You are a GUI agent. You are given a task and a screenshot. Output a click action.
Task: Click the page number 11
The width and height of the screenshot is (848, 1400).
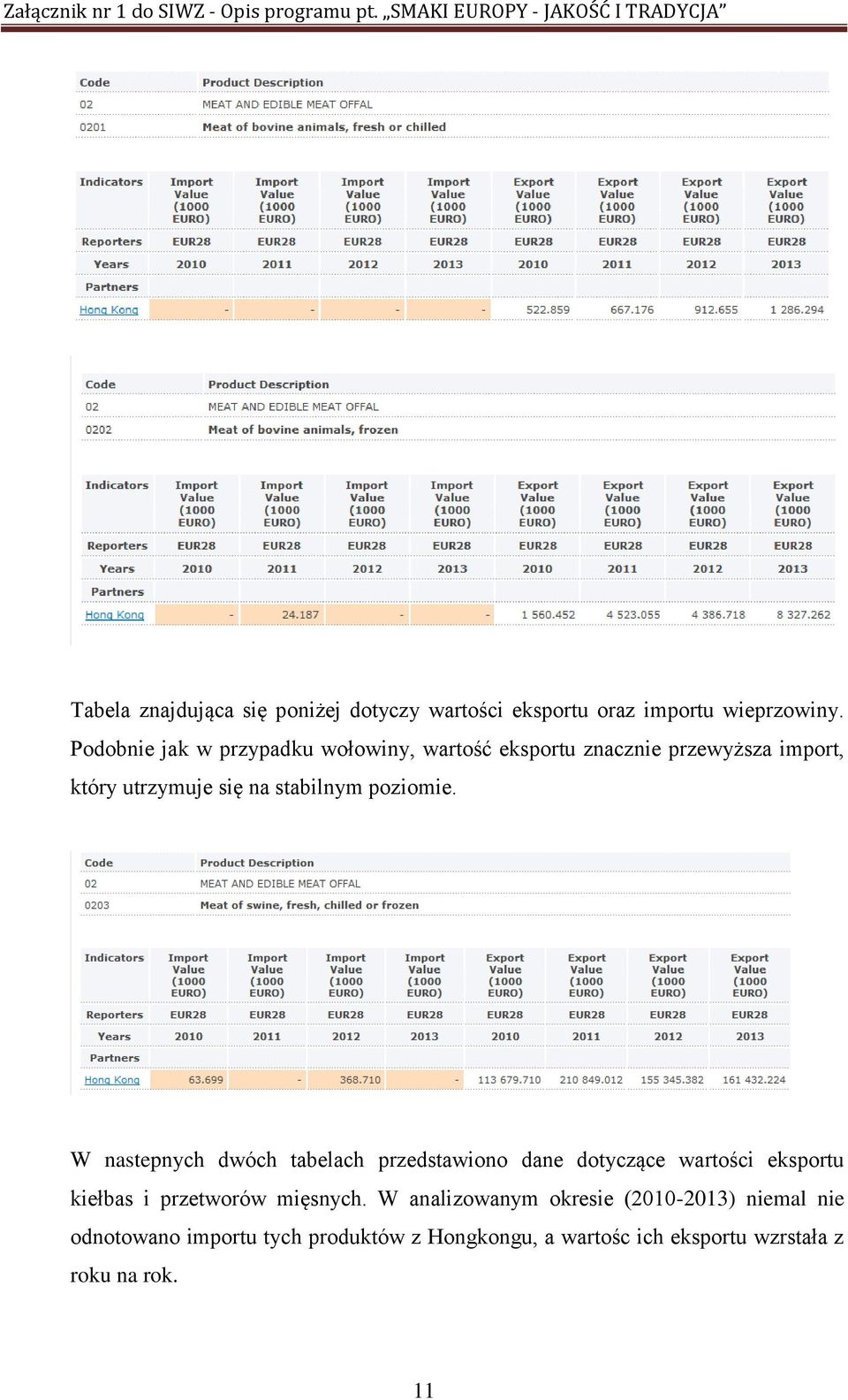point(424,1390)
